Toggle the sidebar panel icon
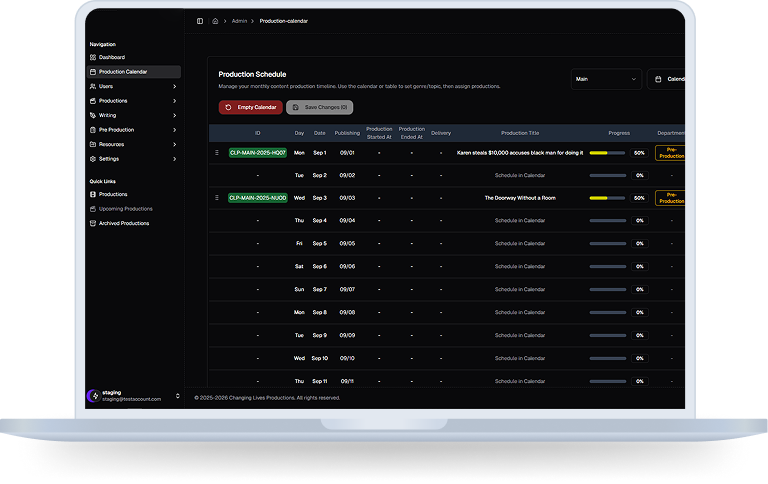 200,21
